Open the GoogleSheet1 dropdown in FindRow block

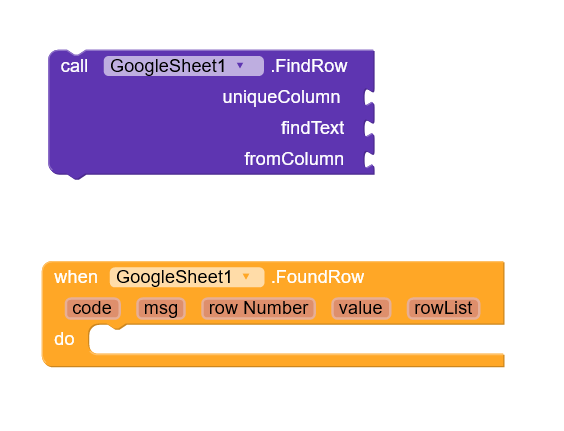(x=183, y=66)
